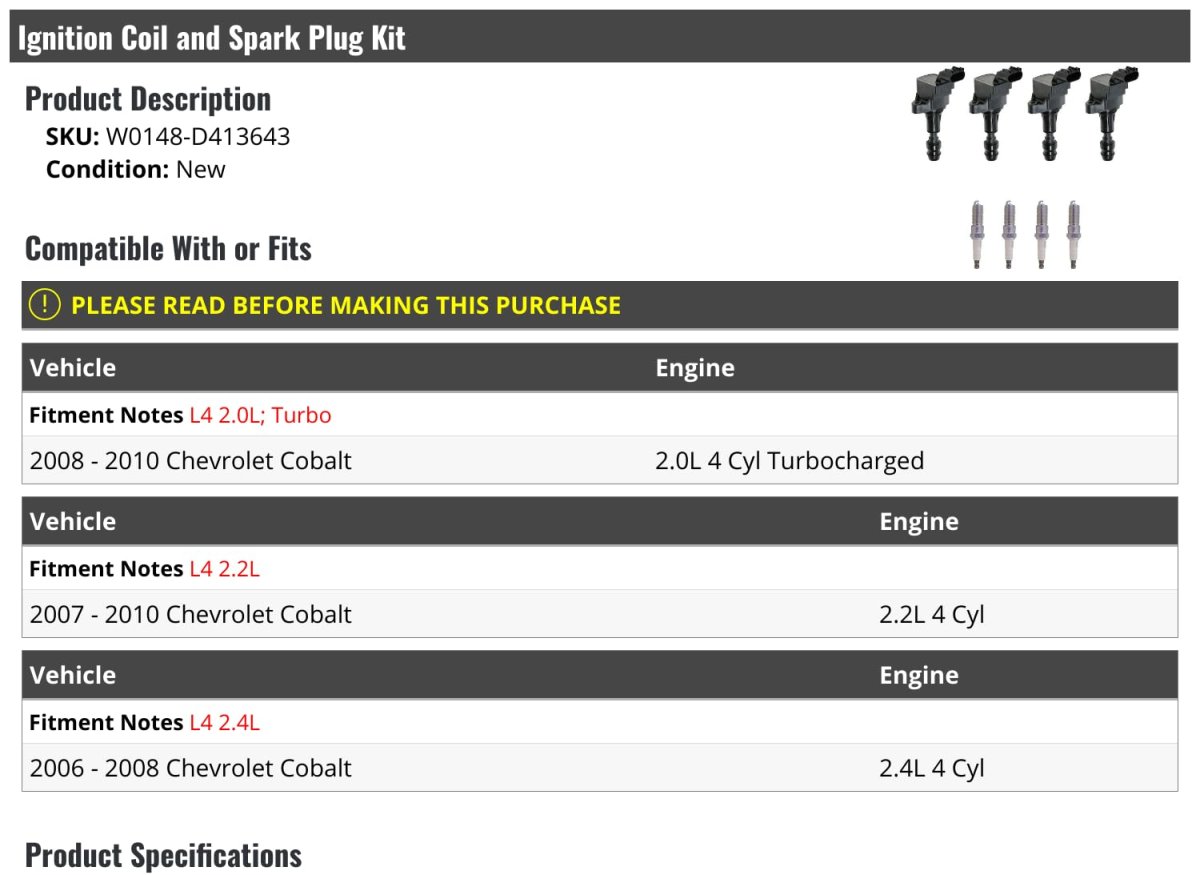Select the SKU number W0148-D413643
Image resolution: width=1200 pixels, height=875 pixels.
pos(198,136)
